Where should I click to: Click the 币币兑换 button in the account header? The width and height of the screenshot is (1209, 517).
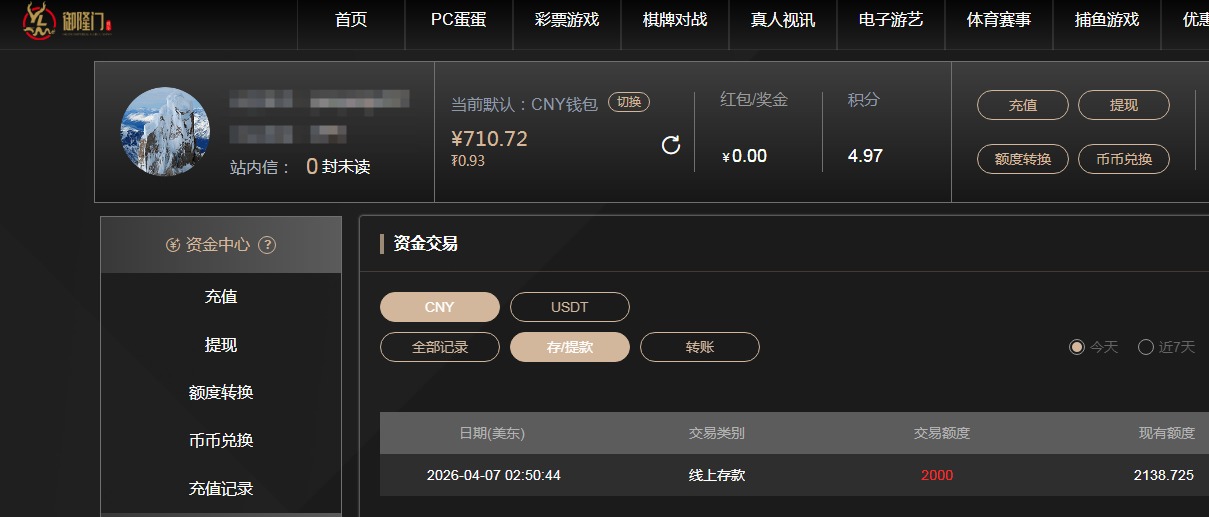tap(1124, 159)
